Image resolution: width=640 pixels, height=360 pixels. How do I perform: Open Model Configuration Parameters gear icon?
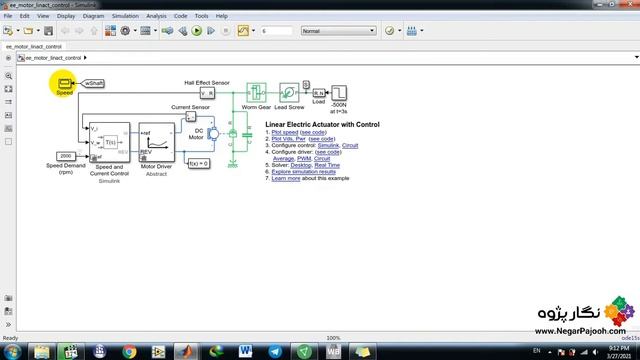click(x=125, y=31)
